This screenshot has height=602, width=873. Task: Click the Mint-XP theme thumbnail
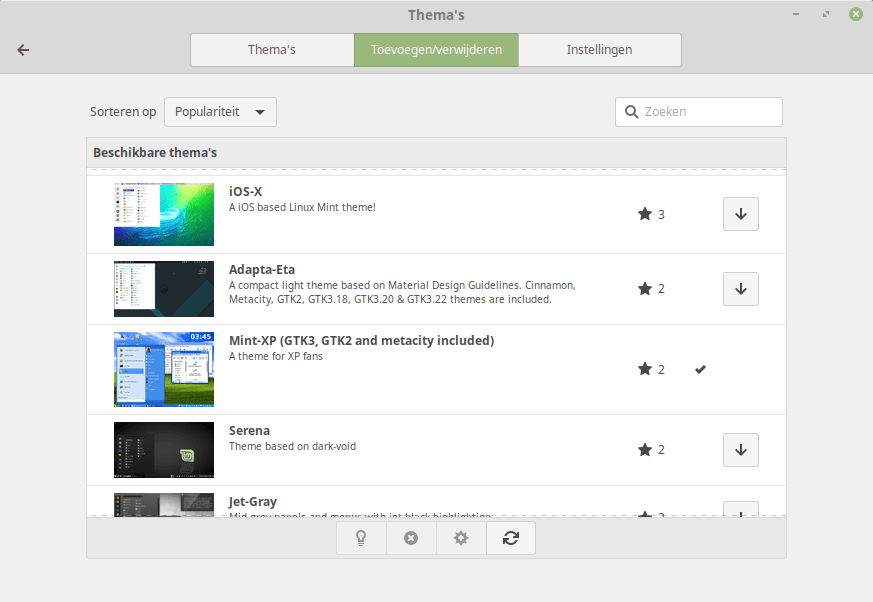click(164, 369)
